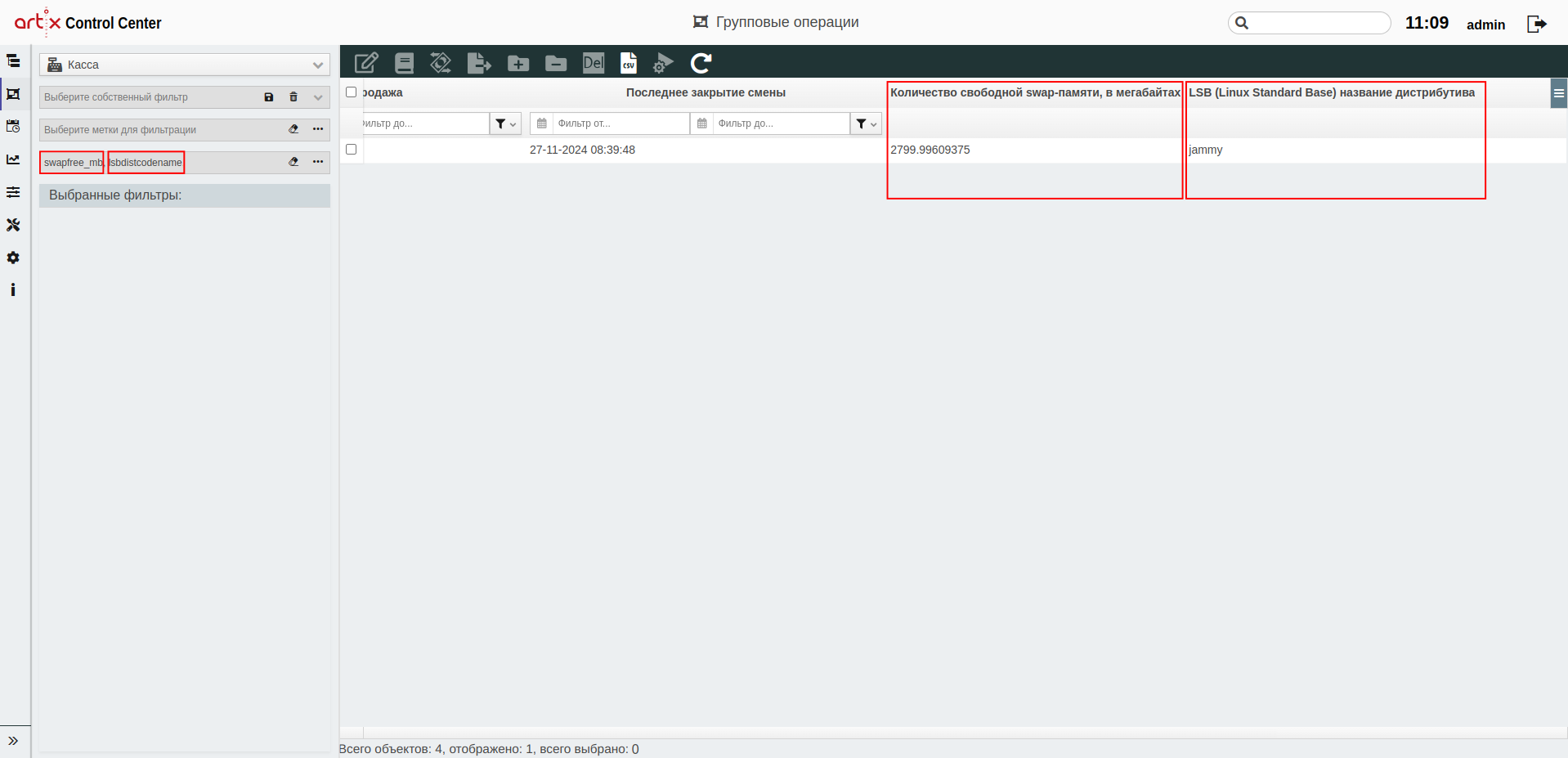Click the add folder toolbar icon
Viewport: 1568px width, 758px height.
518,63
